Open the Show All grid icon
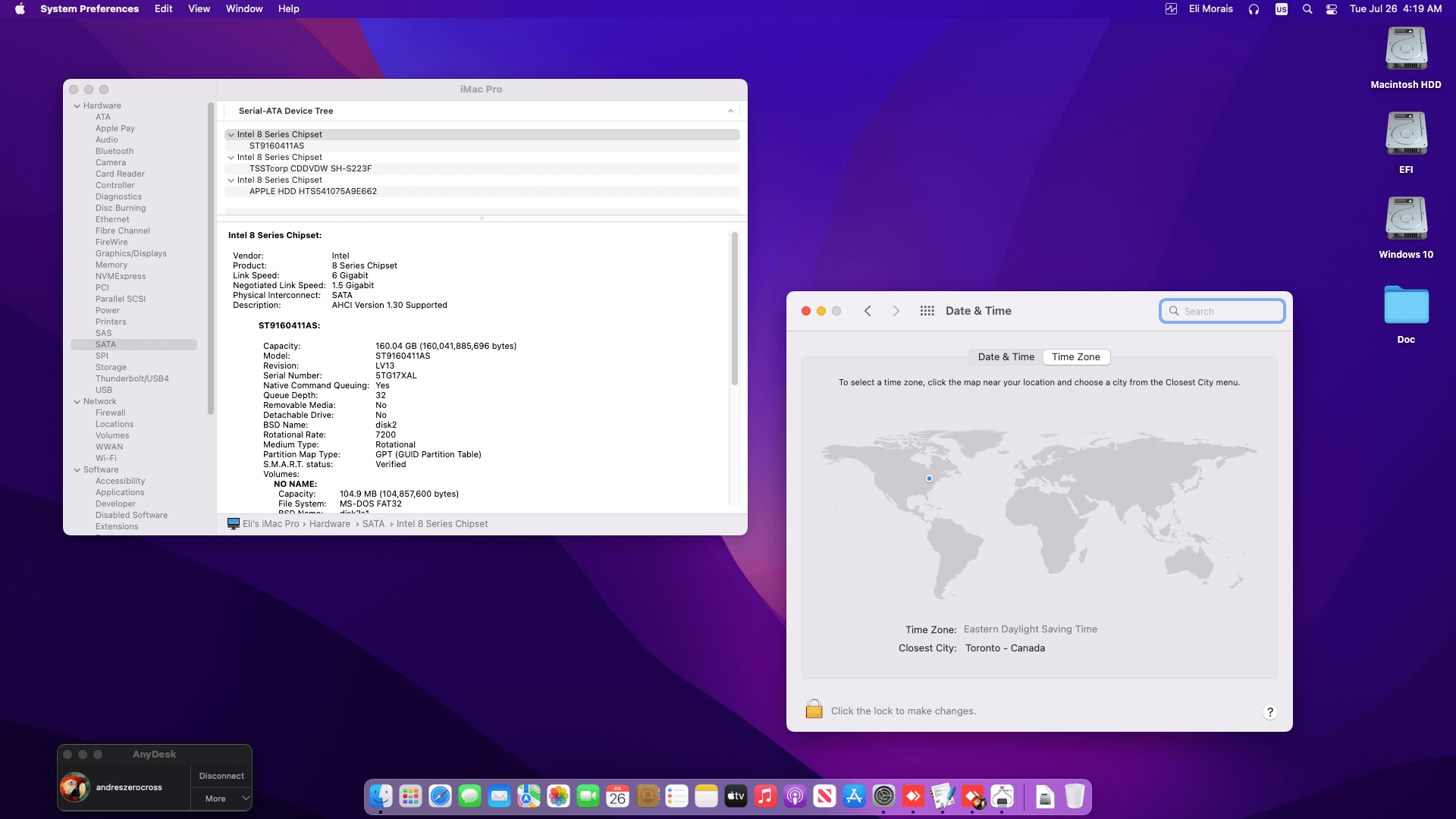The image size is (1456, 819). tap(927, 311)
